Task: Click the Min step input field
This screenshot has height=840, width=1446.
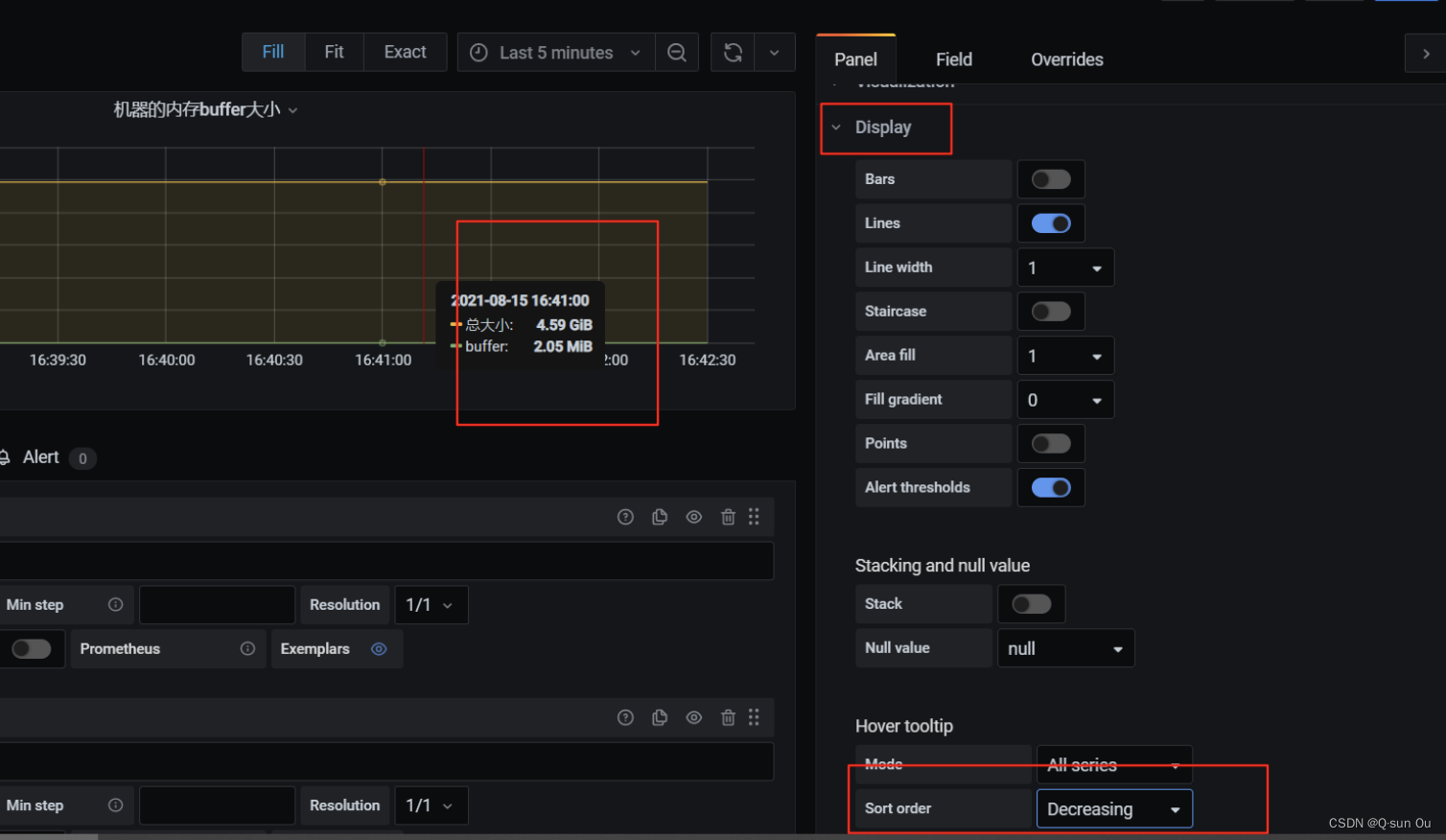Action: [217, 604]
